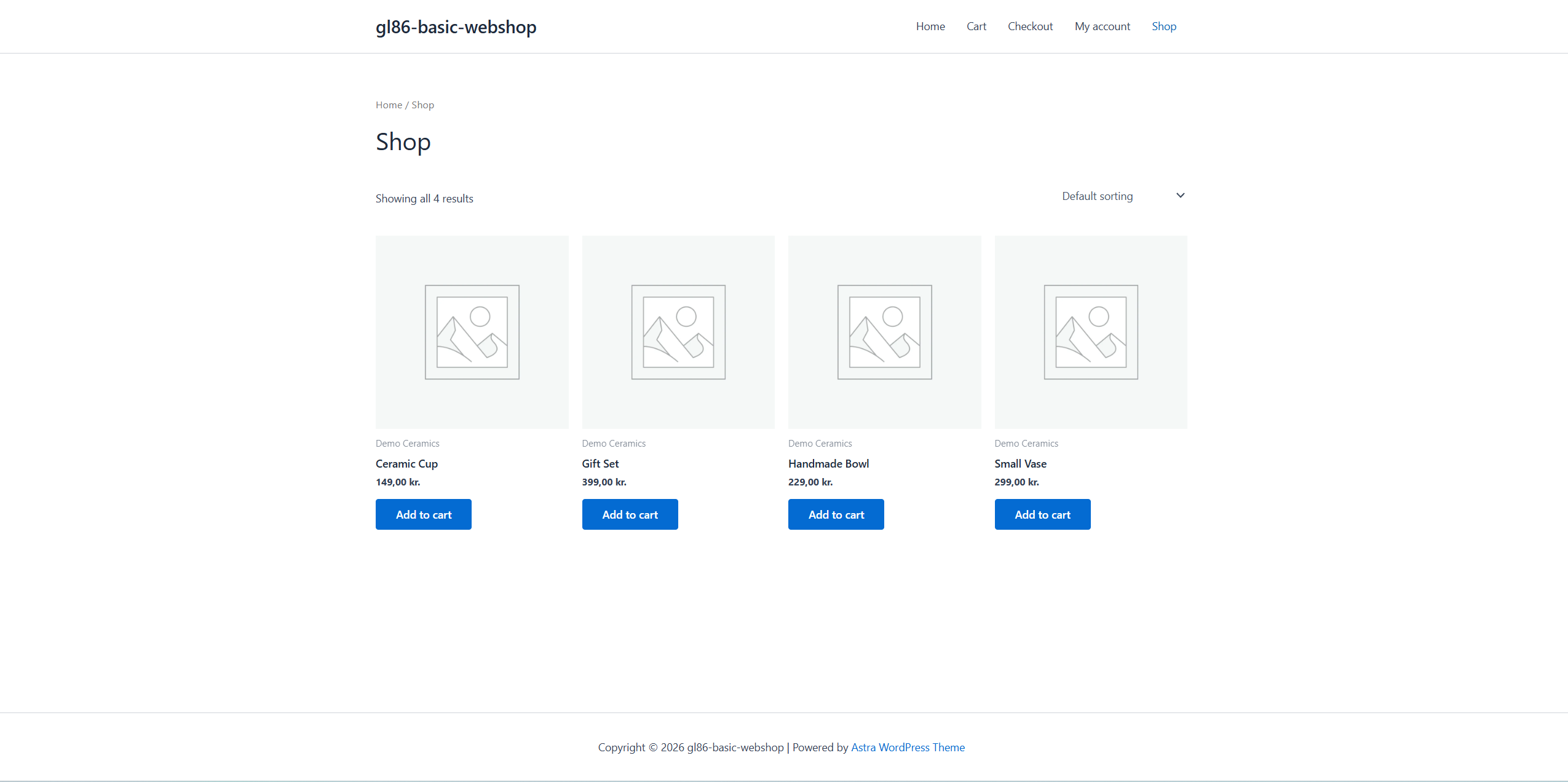Click Demo Ceramics label above Handmade Bowl
The image size is (1568, 782).
click(x=820, y=444)
